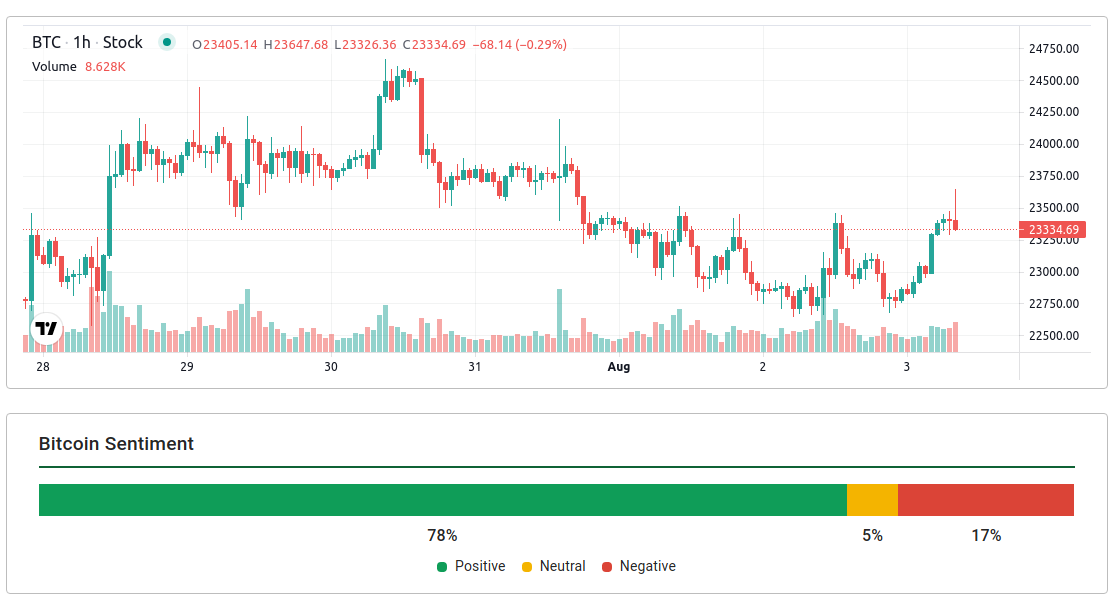Click the 30 date on time axis
Viewport: 1120px width, 604px height.
(331, 367)
